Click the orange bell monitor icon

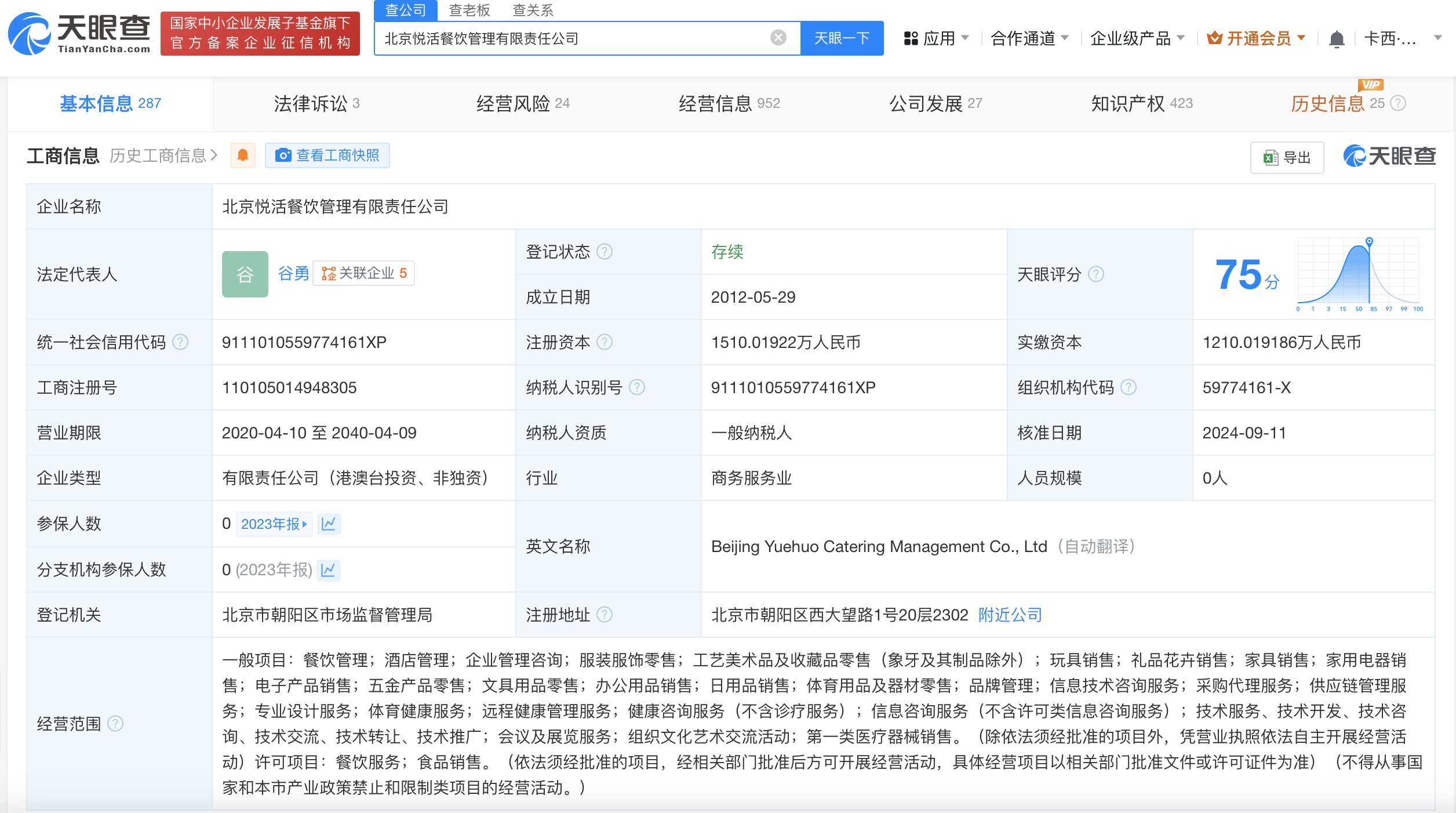[243, 155]
